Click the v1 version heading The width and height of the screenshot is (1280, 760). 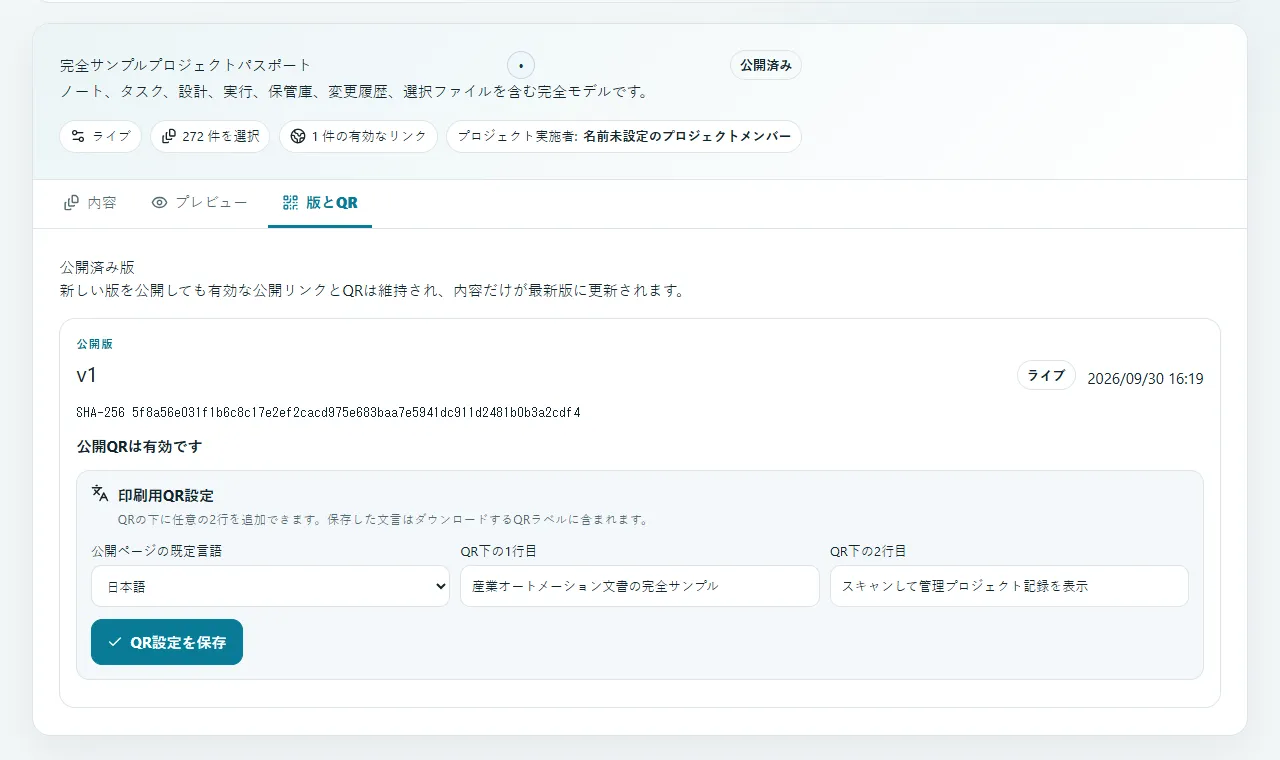[87, 376]
